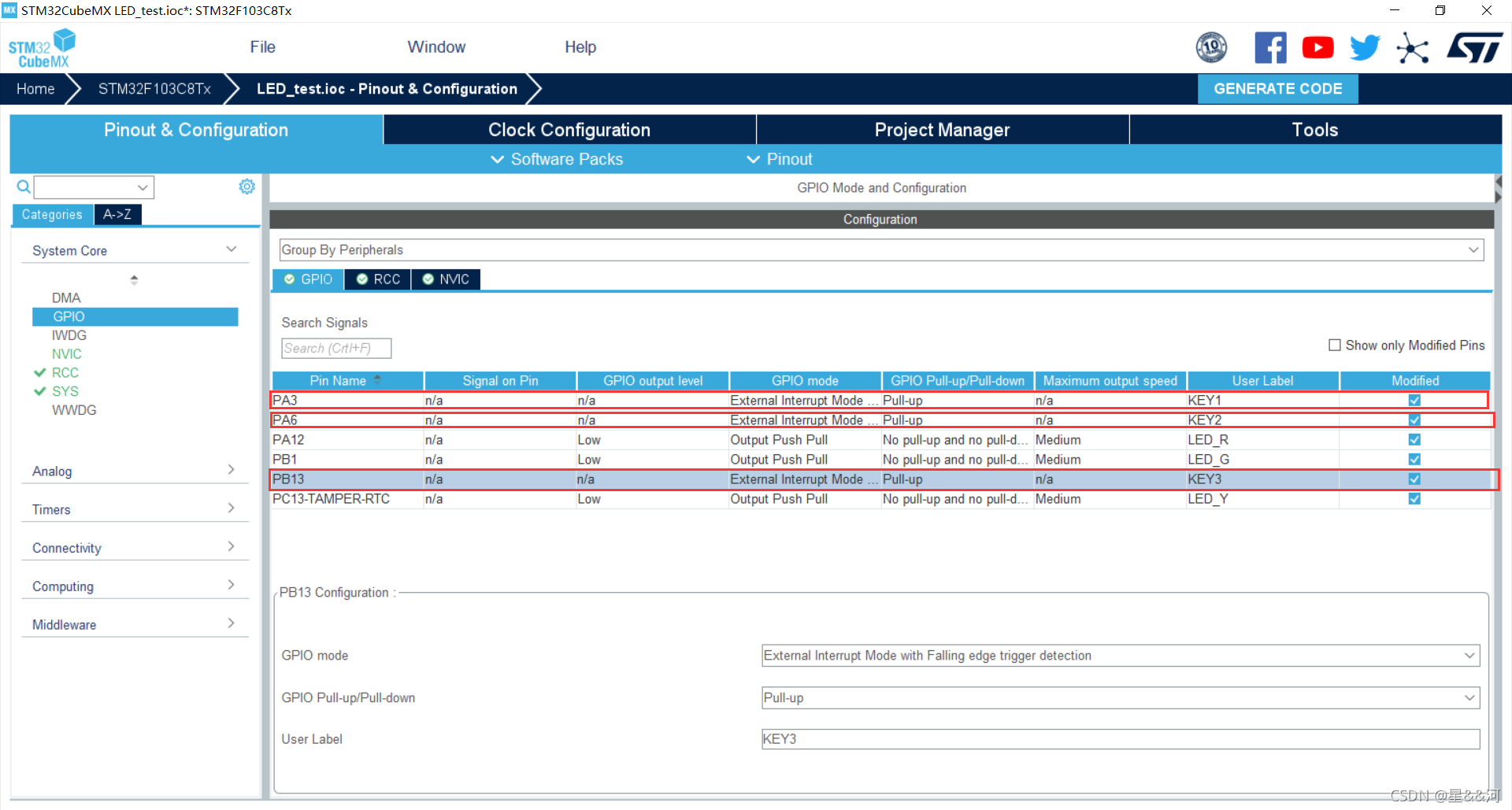Viewport: 1512px width, 810px height.
Task: Open the Window menu
Action: point(436,47)
